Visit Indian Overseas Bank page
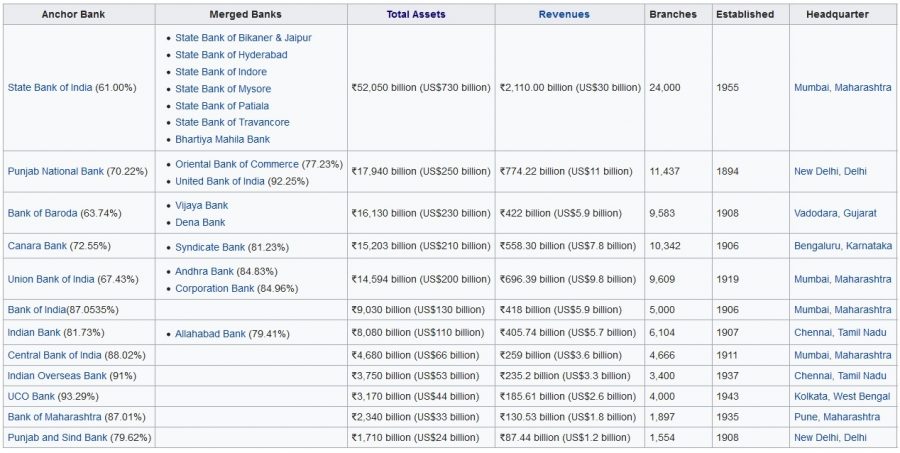Image resolution: width=900 pixels, height=453 pixels. tap(57, 376)
